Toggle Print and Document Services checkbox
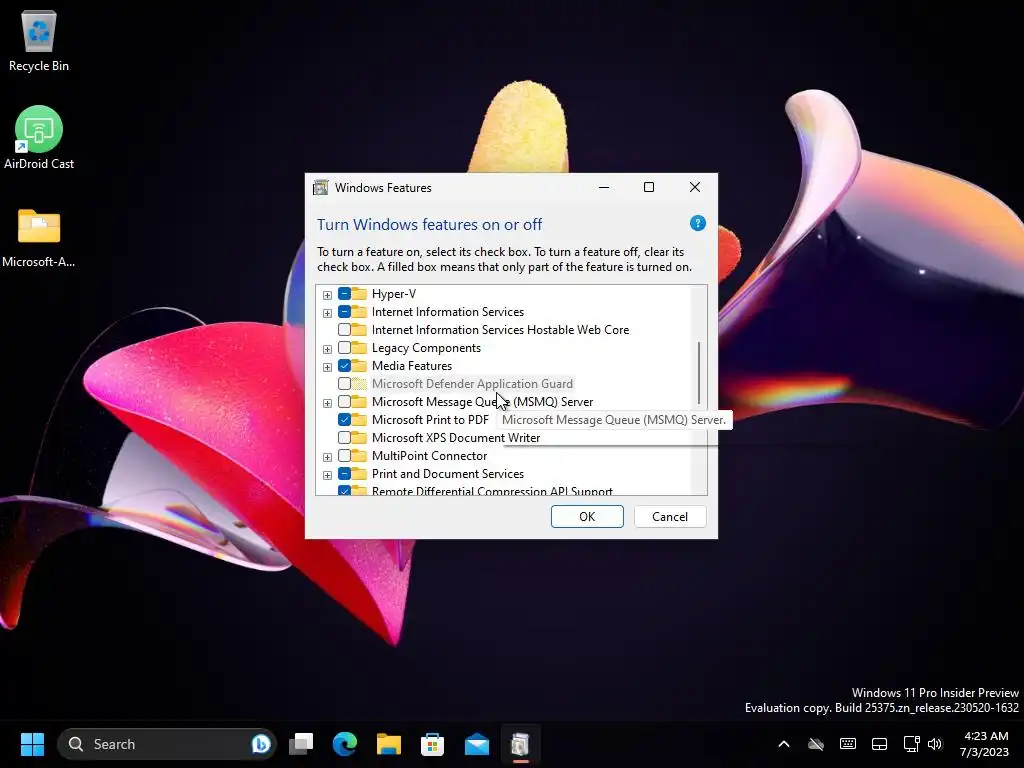Screen dimensions: 1024x768 pyautogui.click(x=344, y=473)
